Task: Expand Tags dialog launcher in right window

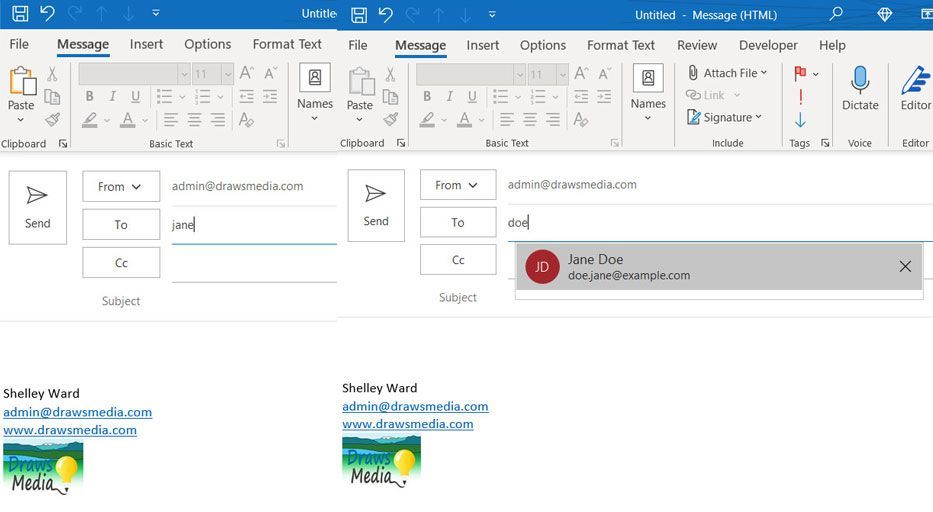Action: (825, 143)
